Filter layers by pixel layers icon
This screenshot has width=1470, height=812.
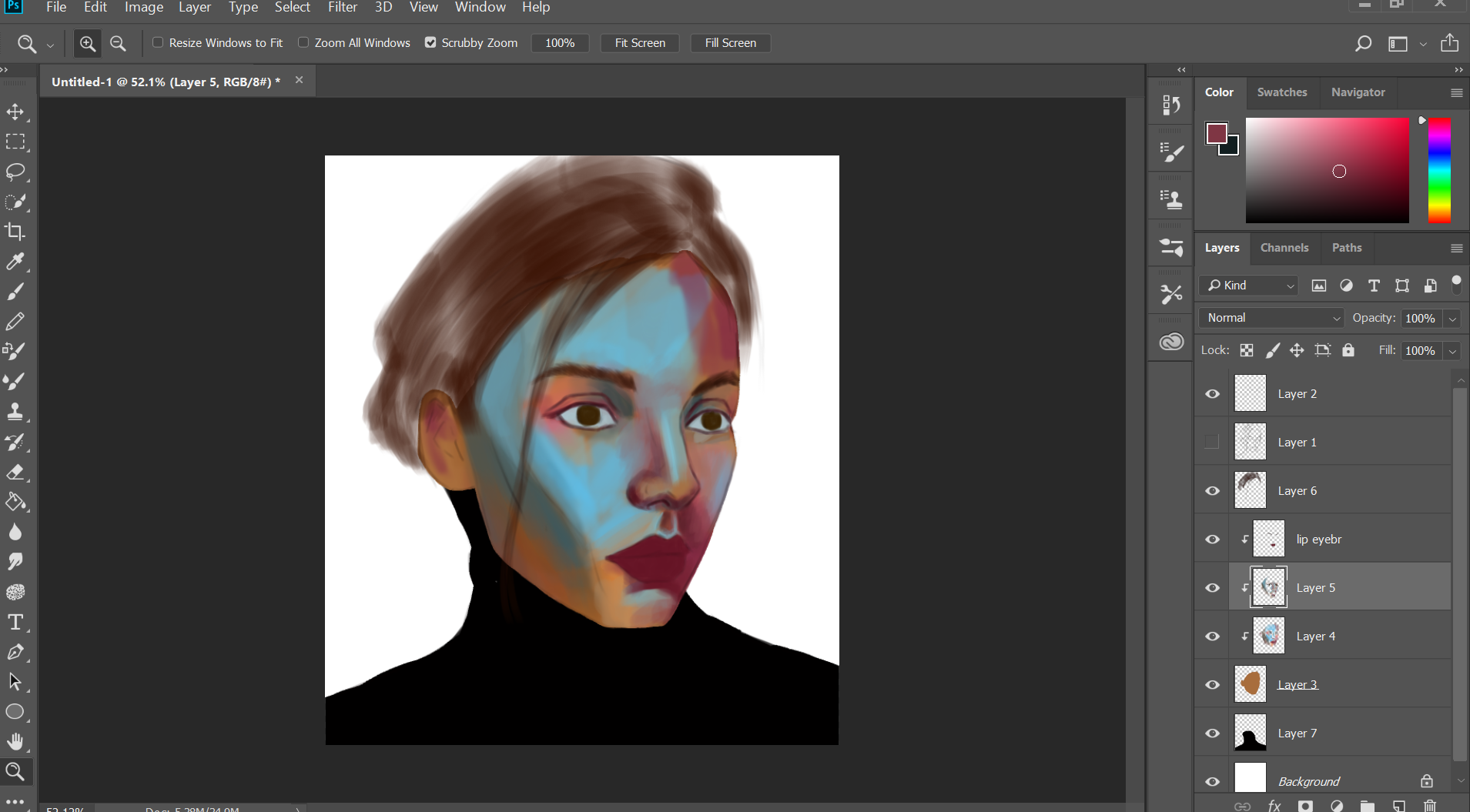(1319, 286)
